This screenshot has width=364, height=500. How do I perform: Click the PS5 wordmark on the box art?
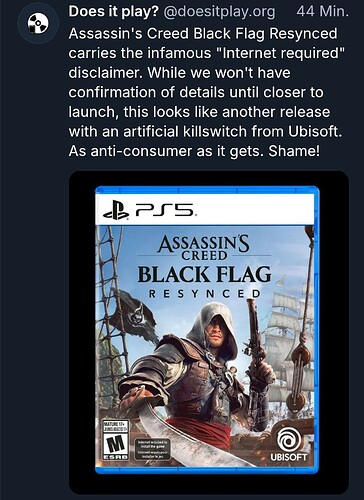[164, 211]
